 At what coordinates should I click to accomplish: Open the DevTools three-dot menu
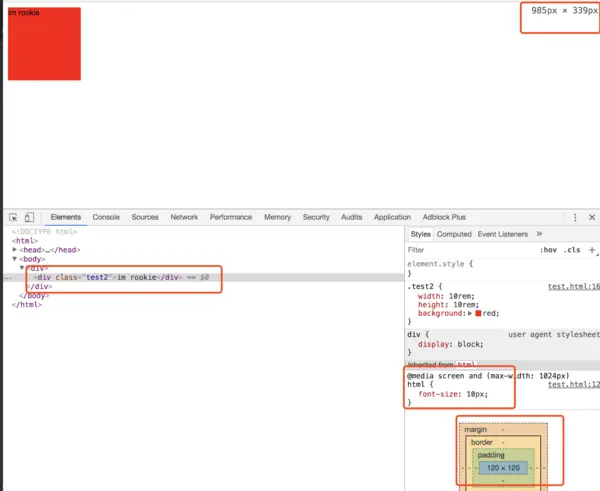[x=575, y=217]
